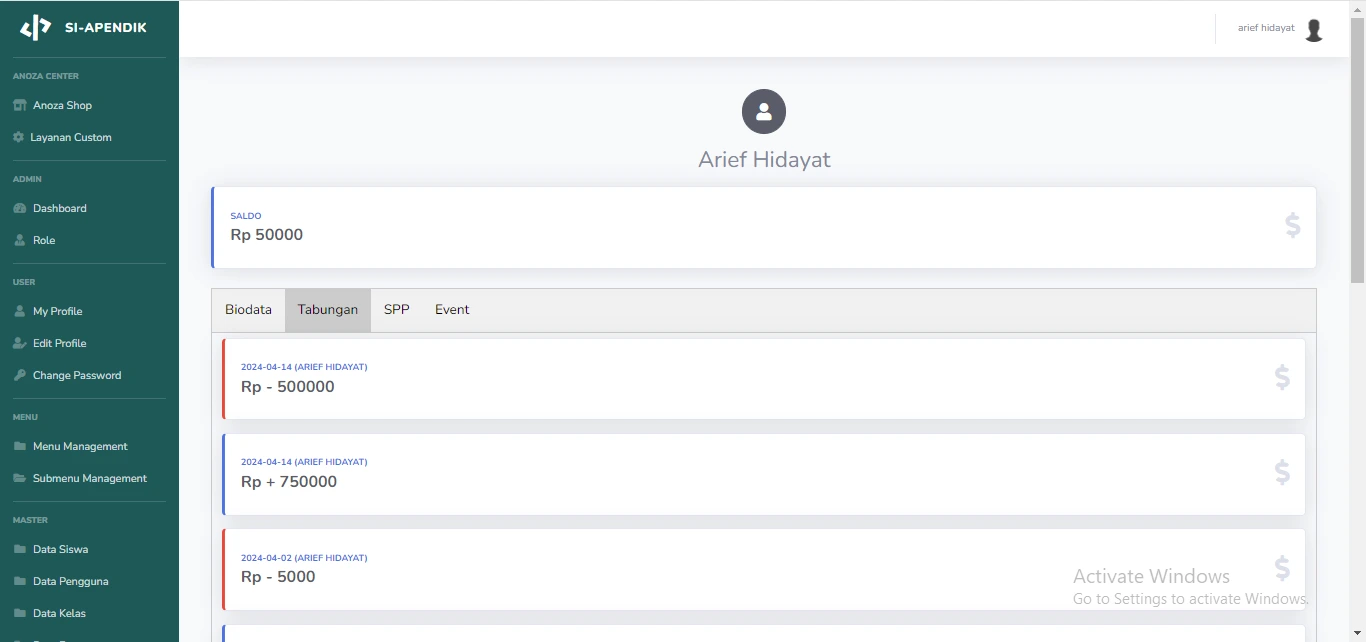The height and width of the screenshot is (642, 1366).
Task: Click the SI-APENDIK logo icon
Action: pos(36,28)
